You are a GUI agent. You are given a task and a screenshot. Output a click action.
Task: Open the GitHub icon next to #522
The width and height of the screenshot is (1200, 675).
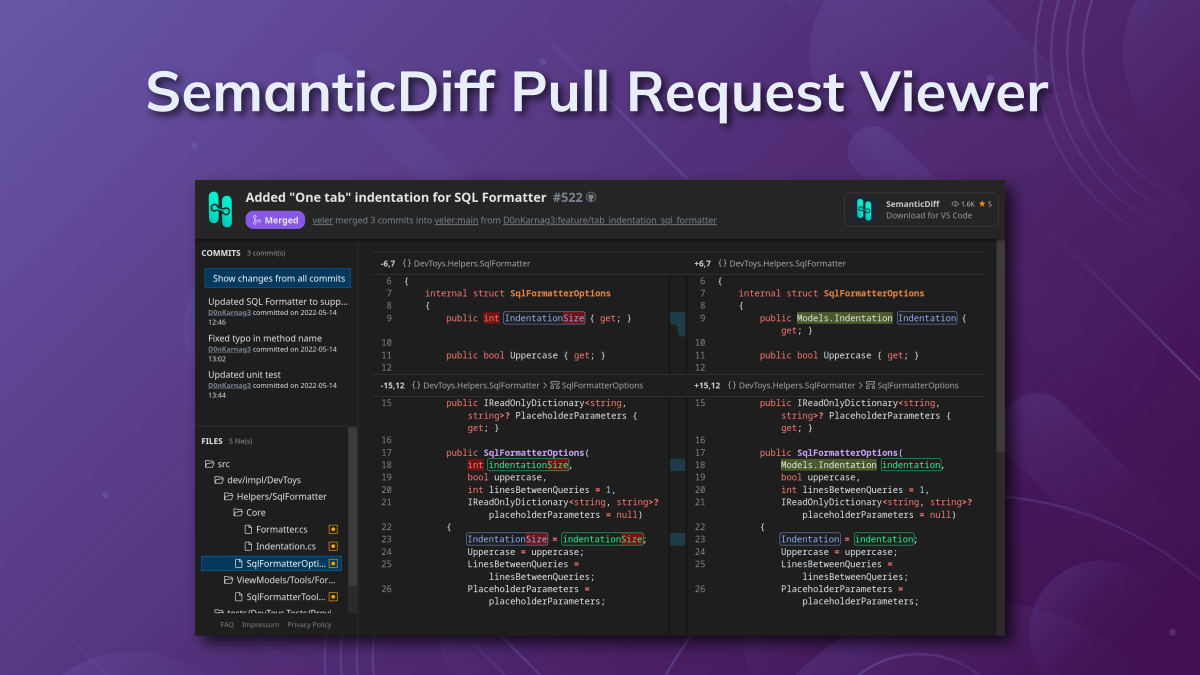pos(591,198)
